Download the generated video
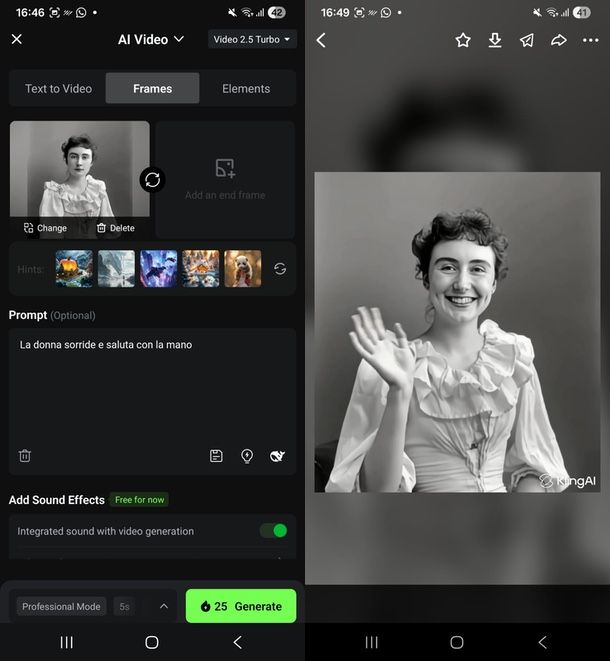 click(x=495, y=40)
